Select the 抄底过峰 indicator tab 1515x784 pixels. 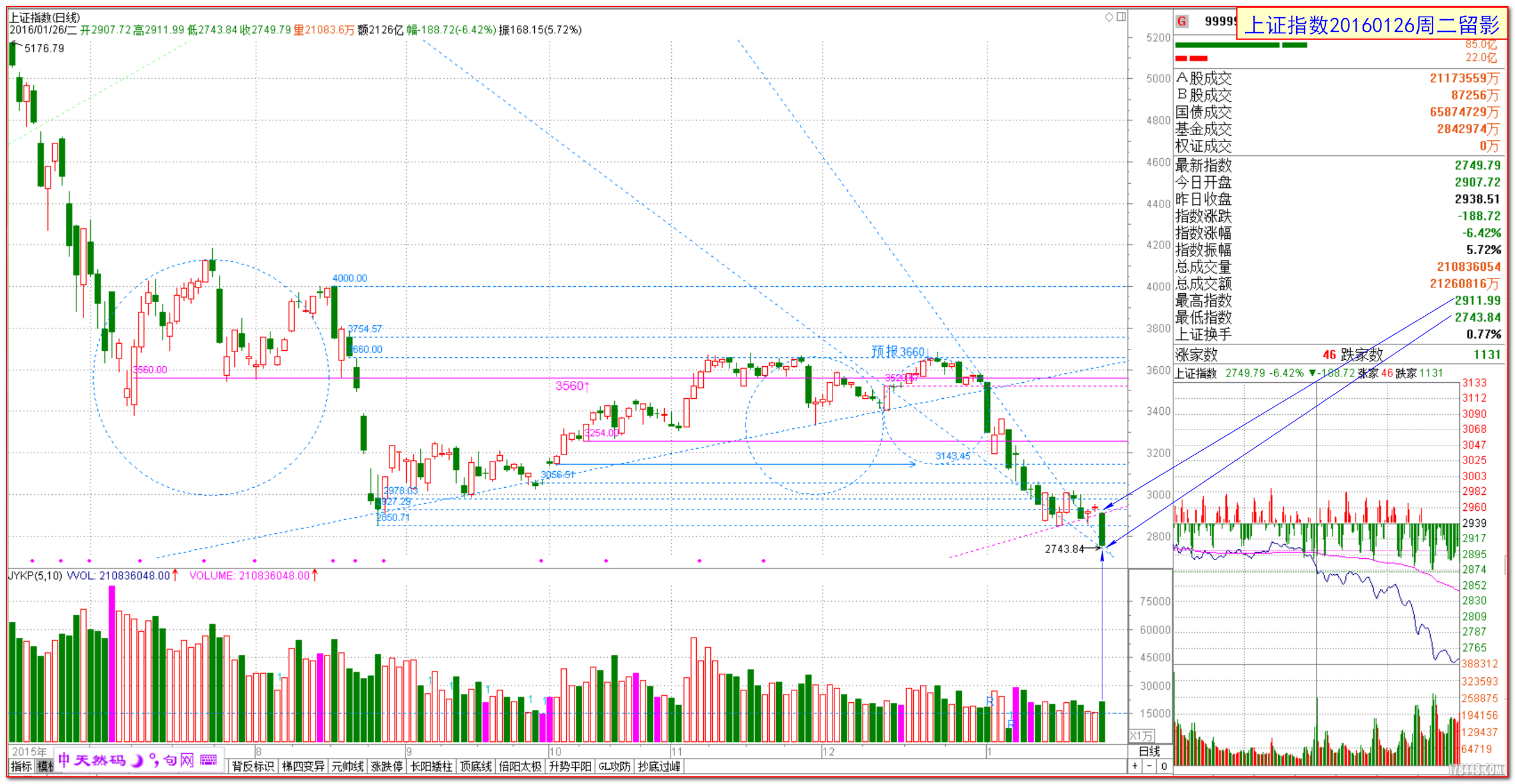(x=659, y=766)
